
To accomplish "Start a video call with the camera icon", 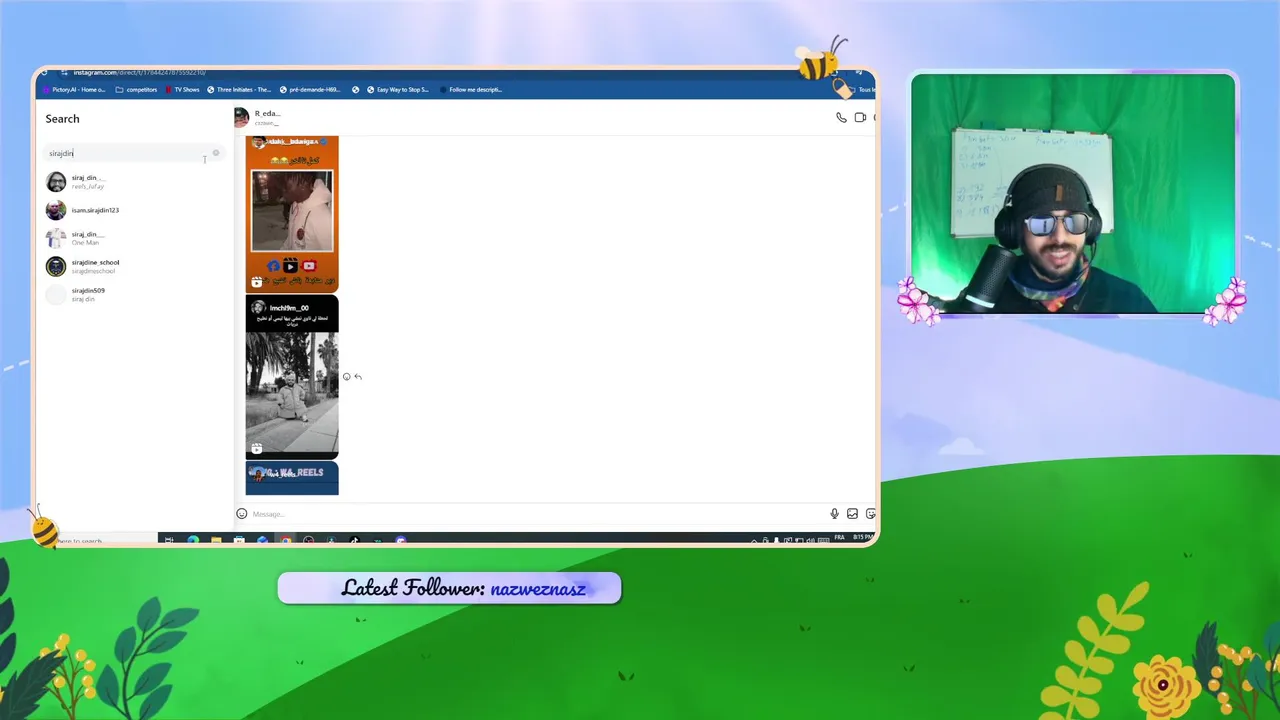I will [x=860, y=117].
